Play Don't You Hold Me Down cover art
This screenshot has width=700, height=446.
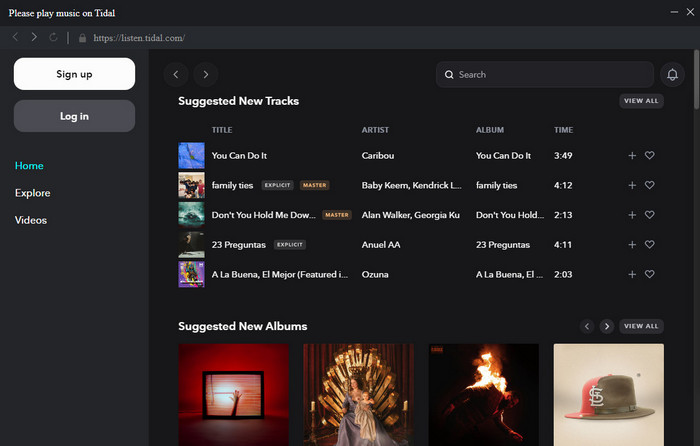pos(192,215)
